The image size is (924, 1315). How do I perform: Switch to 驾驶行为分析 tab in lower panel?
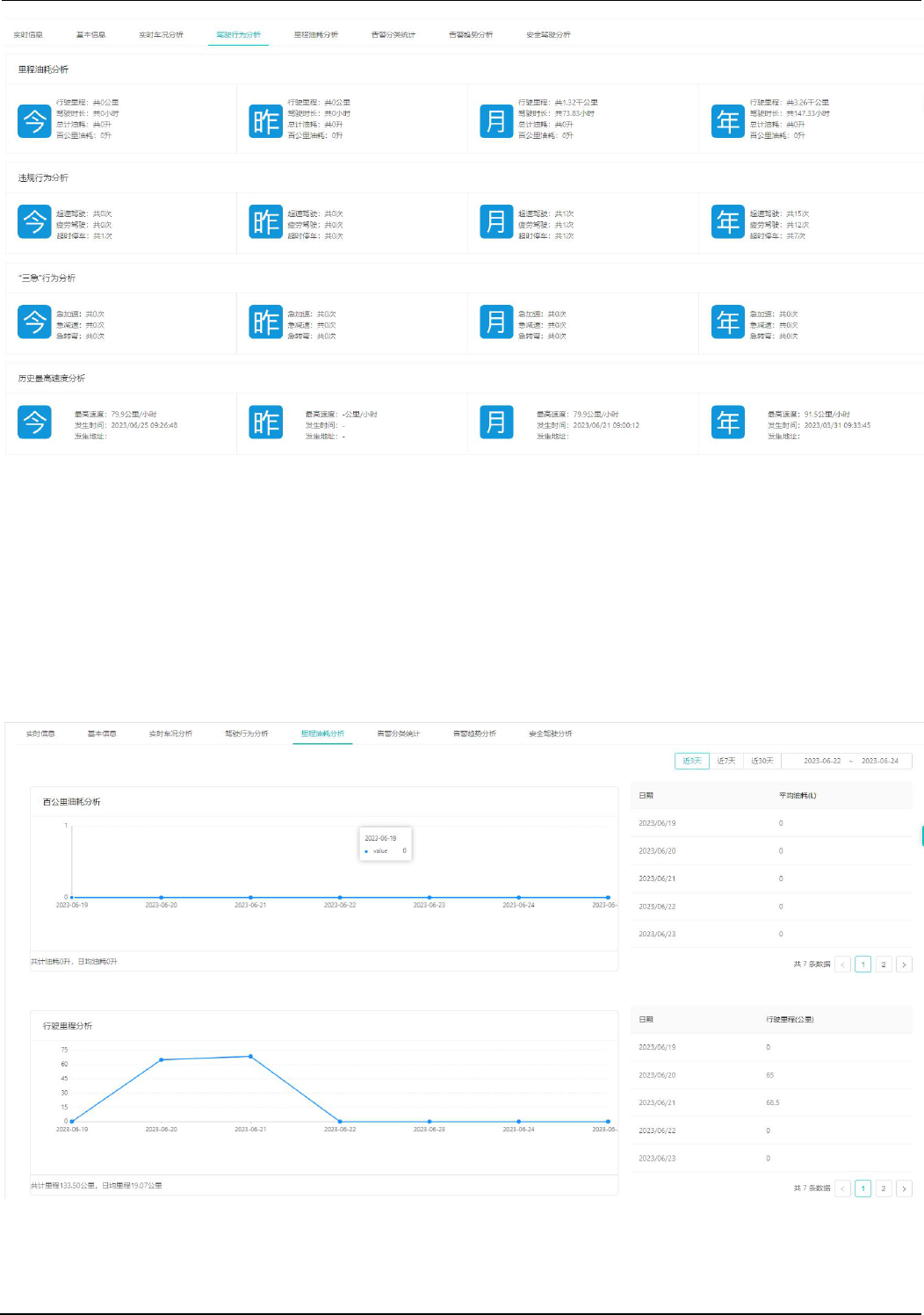246,733
